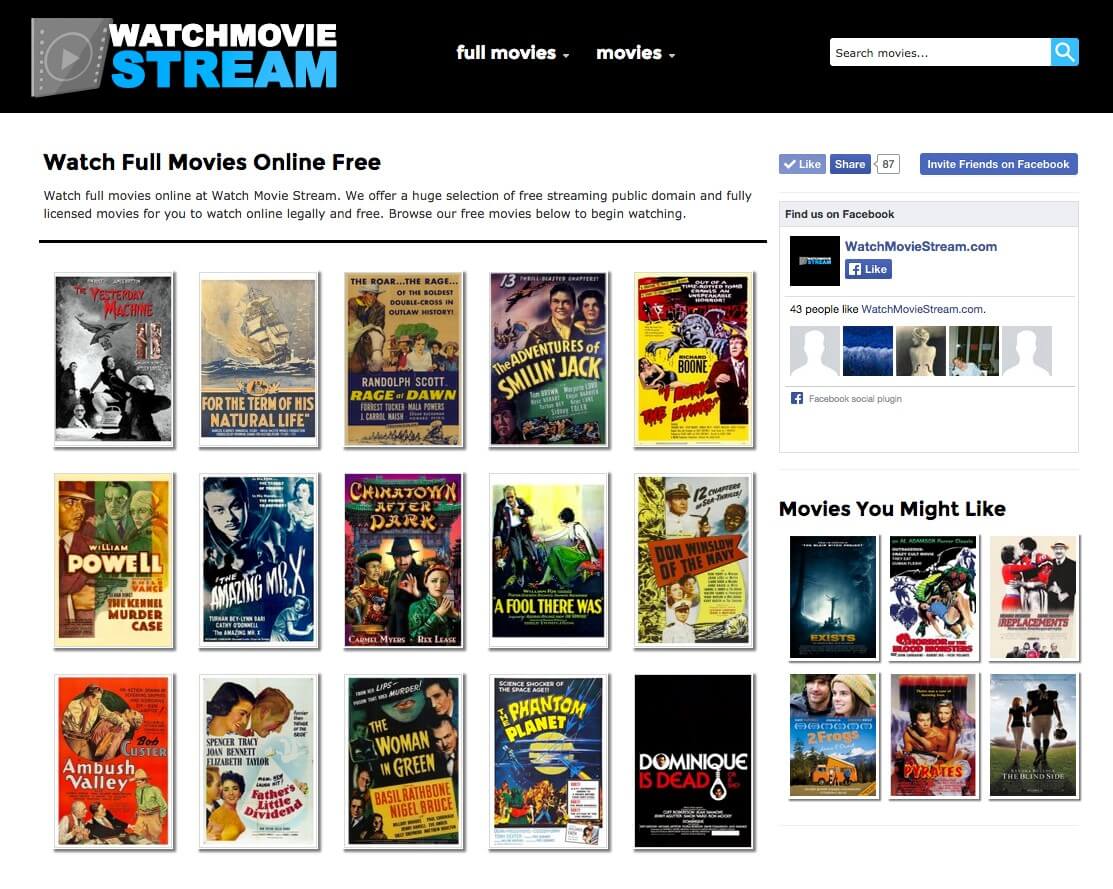Open The Replacements movie poster
The height and width of the screenshot is (889, 1113).
pyautogui.click(x=1034, y=598)
